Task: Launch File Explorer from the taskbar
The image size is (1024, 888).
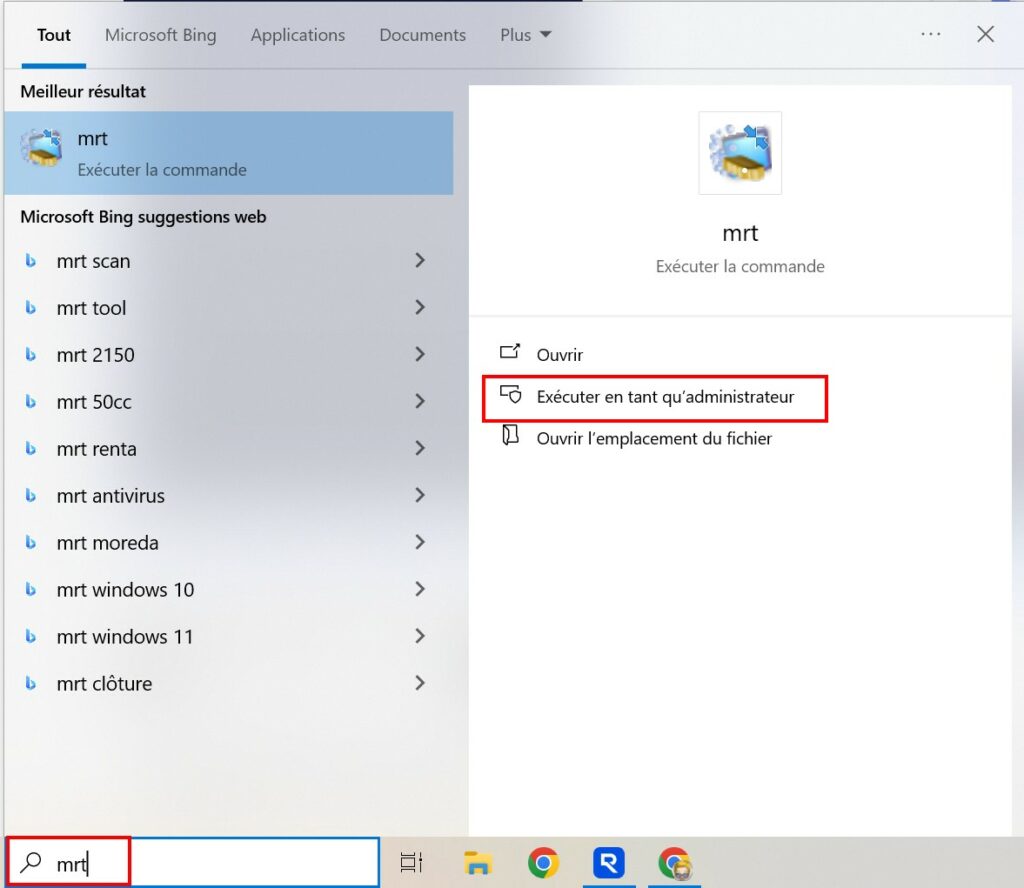Action: tap(479, 862)
